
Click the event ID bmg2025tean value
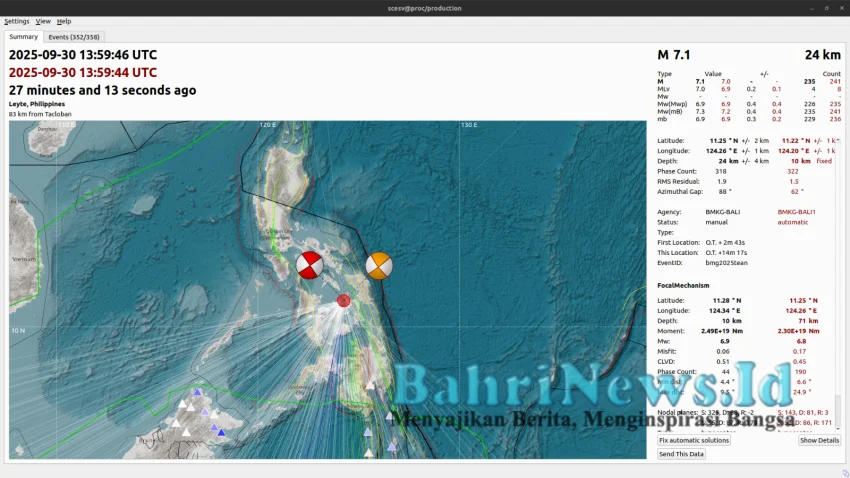(726, 263)
